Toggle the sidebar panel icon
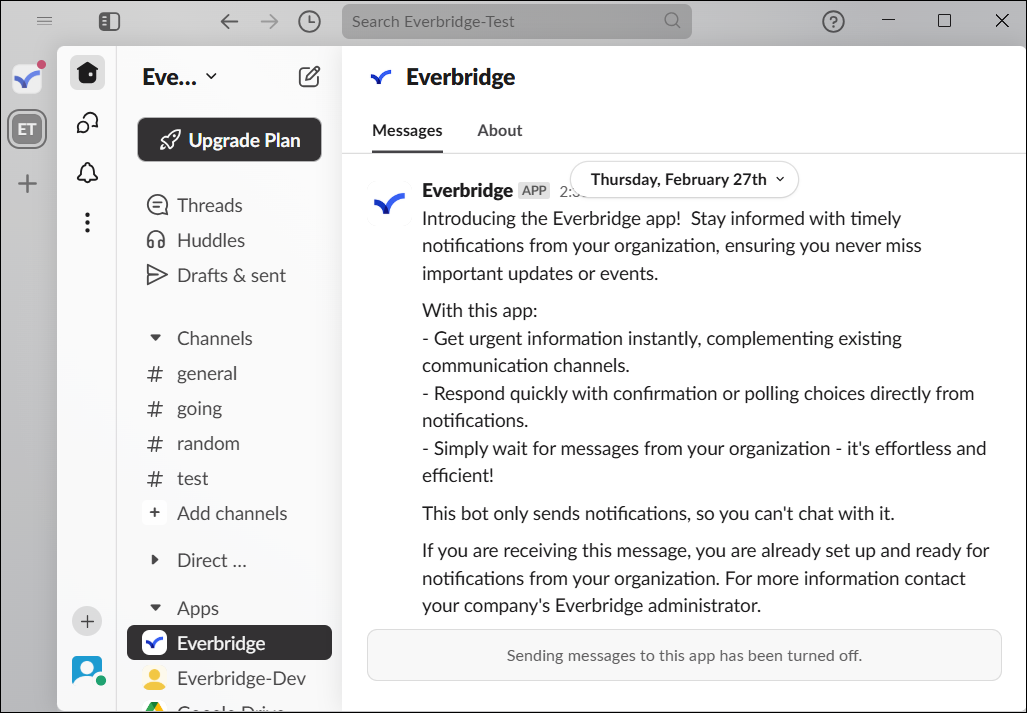The width and height of the screenshot is (1027, 713). (x=109, y=22)
